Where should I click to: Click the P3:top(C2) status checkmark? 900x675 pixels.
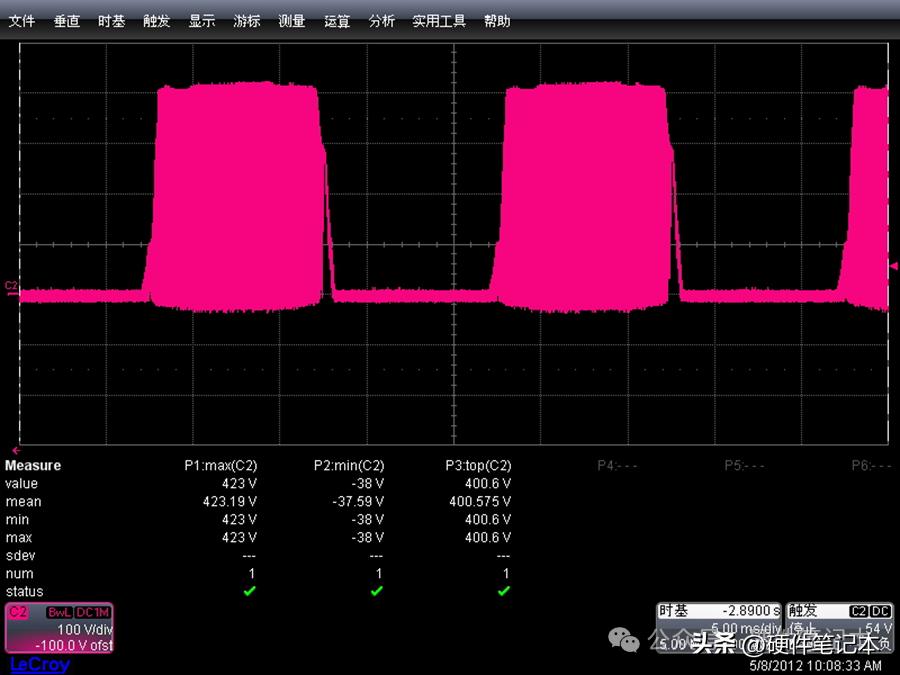coord(503,591)
